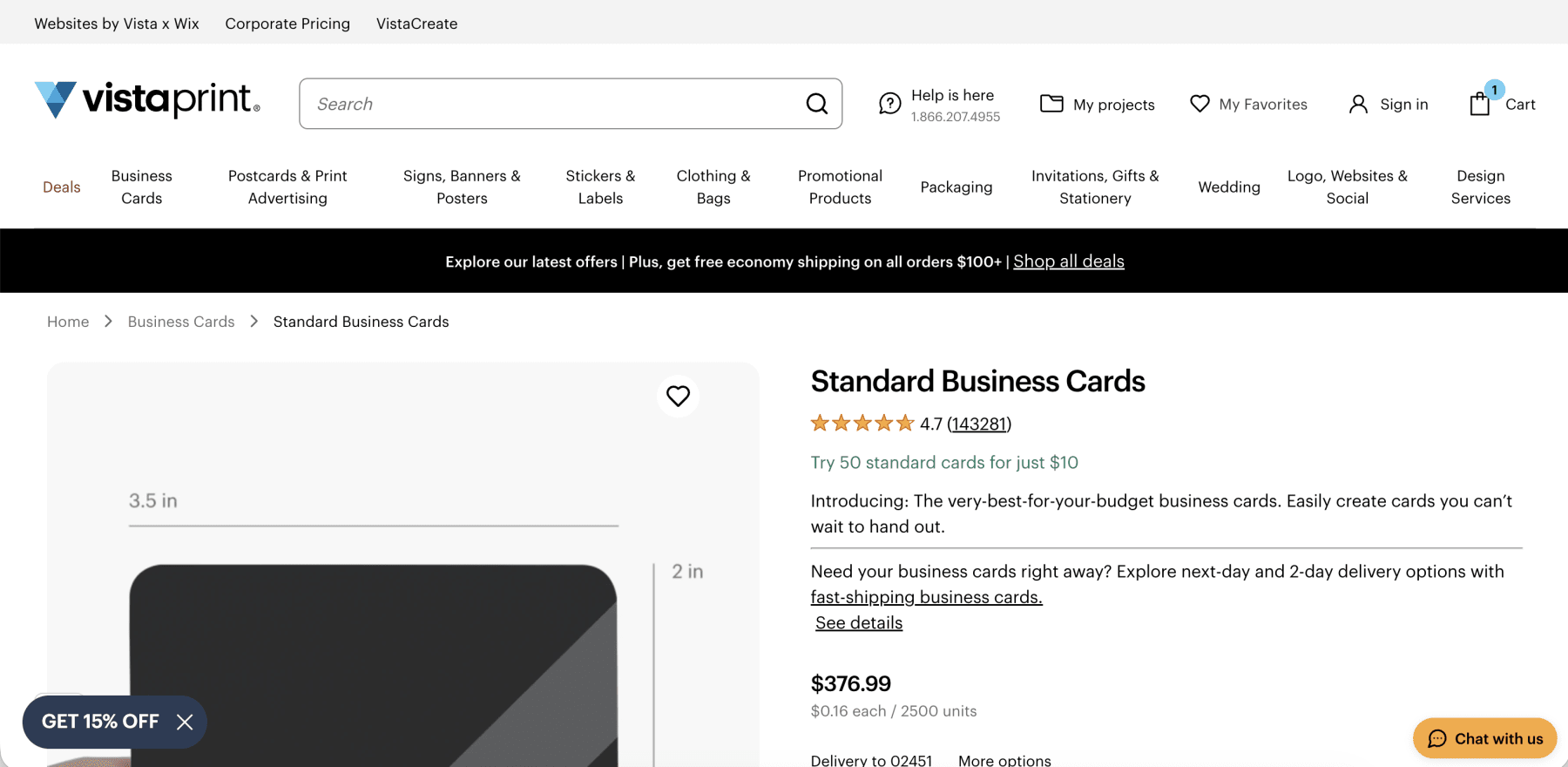
Task: Open Signs, Banners & Posters menu
Action: [x=462, y=187]
